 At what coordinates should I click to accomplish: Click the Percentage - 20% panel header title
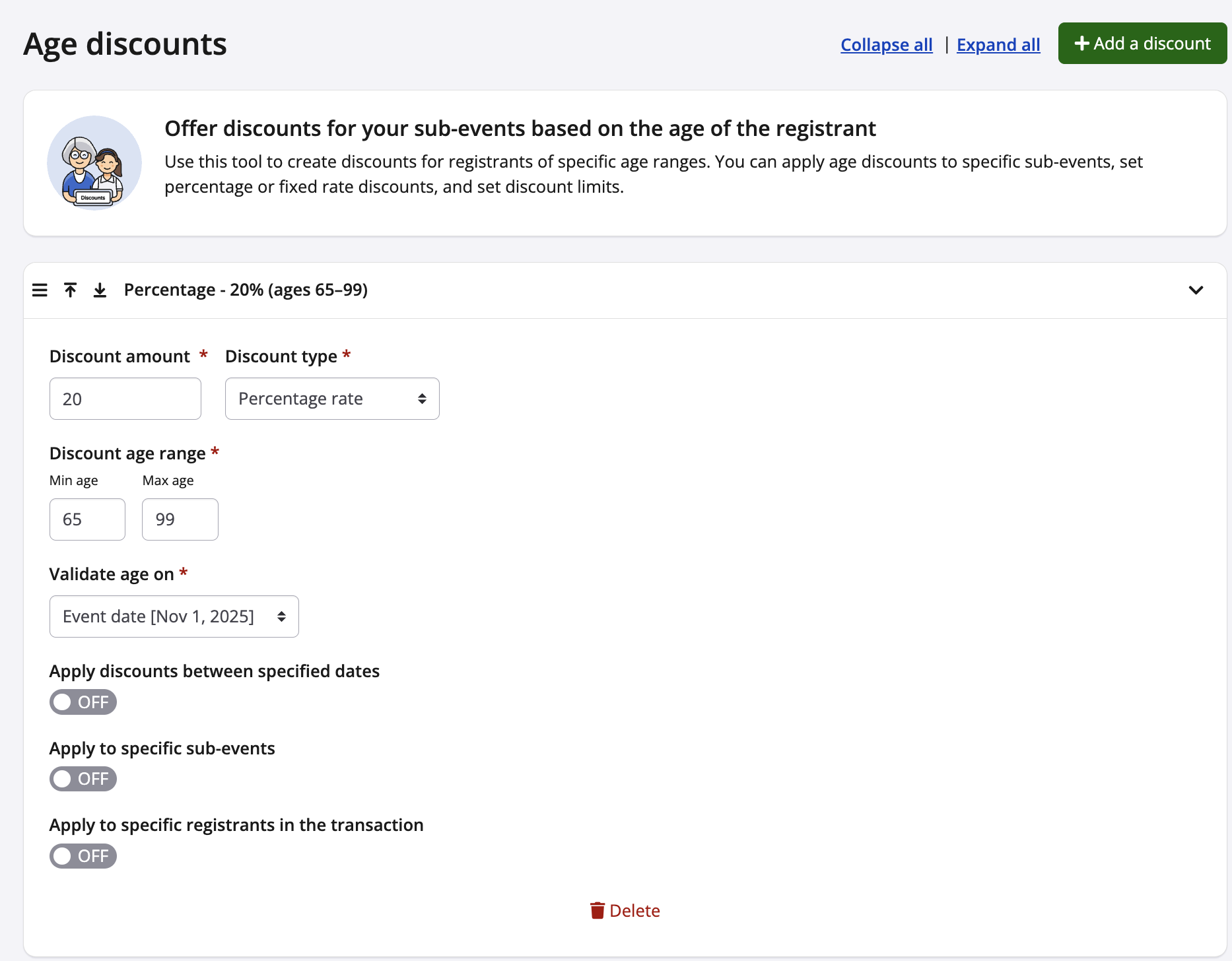pos(246,290)
